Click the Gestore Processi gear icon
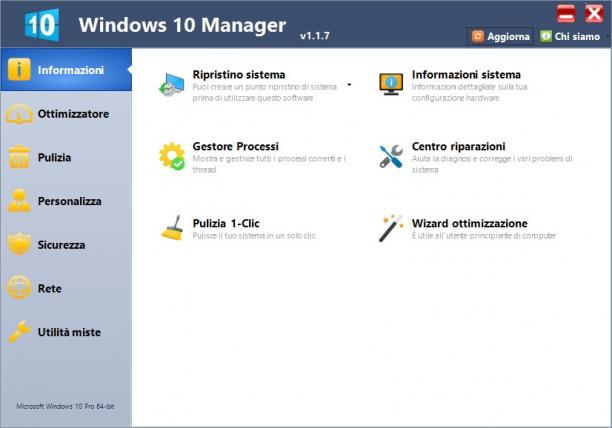This screenshot has width=612, height=428. [x=172, y=156]
